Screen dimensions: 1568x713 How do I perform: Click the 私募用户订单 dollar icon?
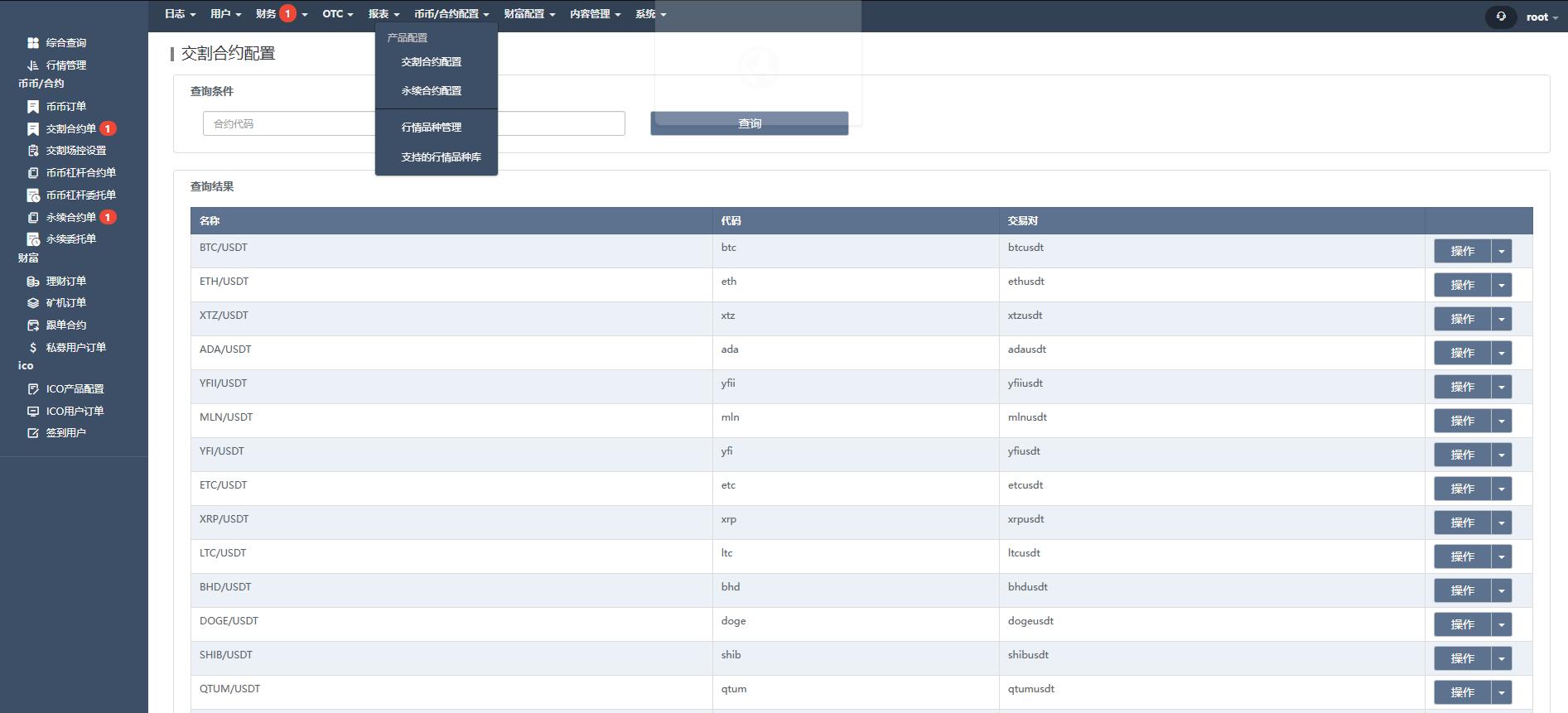pos(33,348)
